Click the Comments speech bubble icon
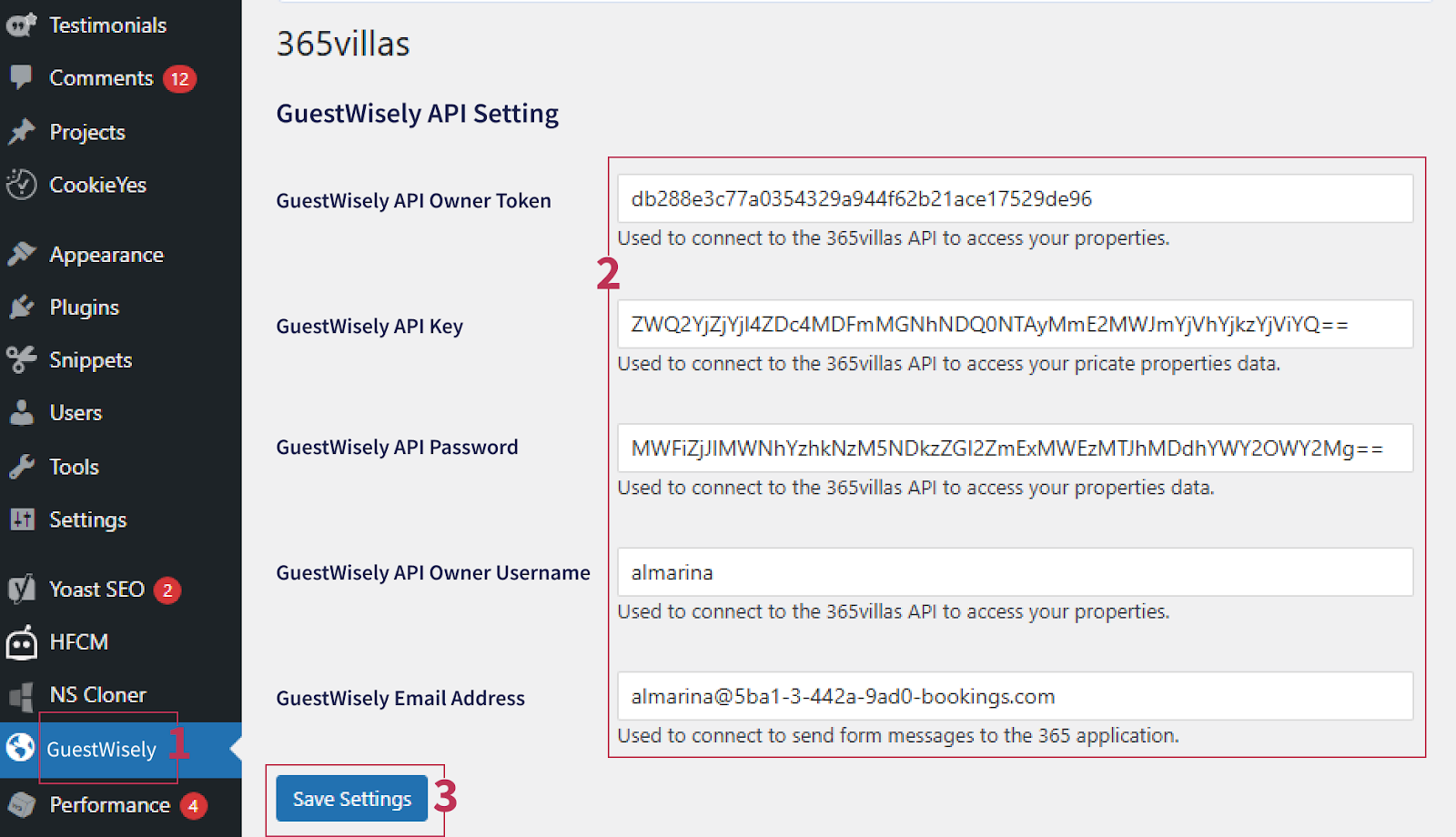The height and width of the screenshot is (837, 1456). click(21, 77)
